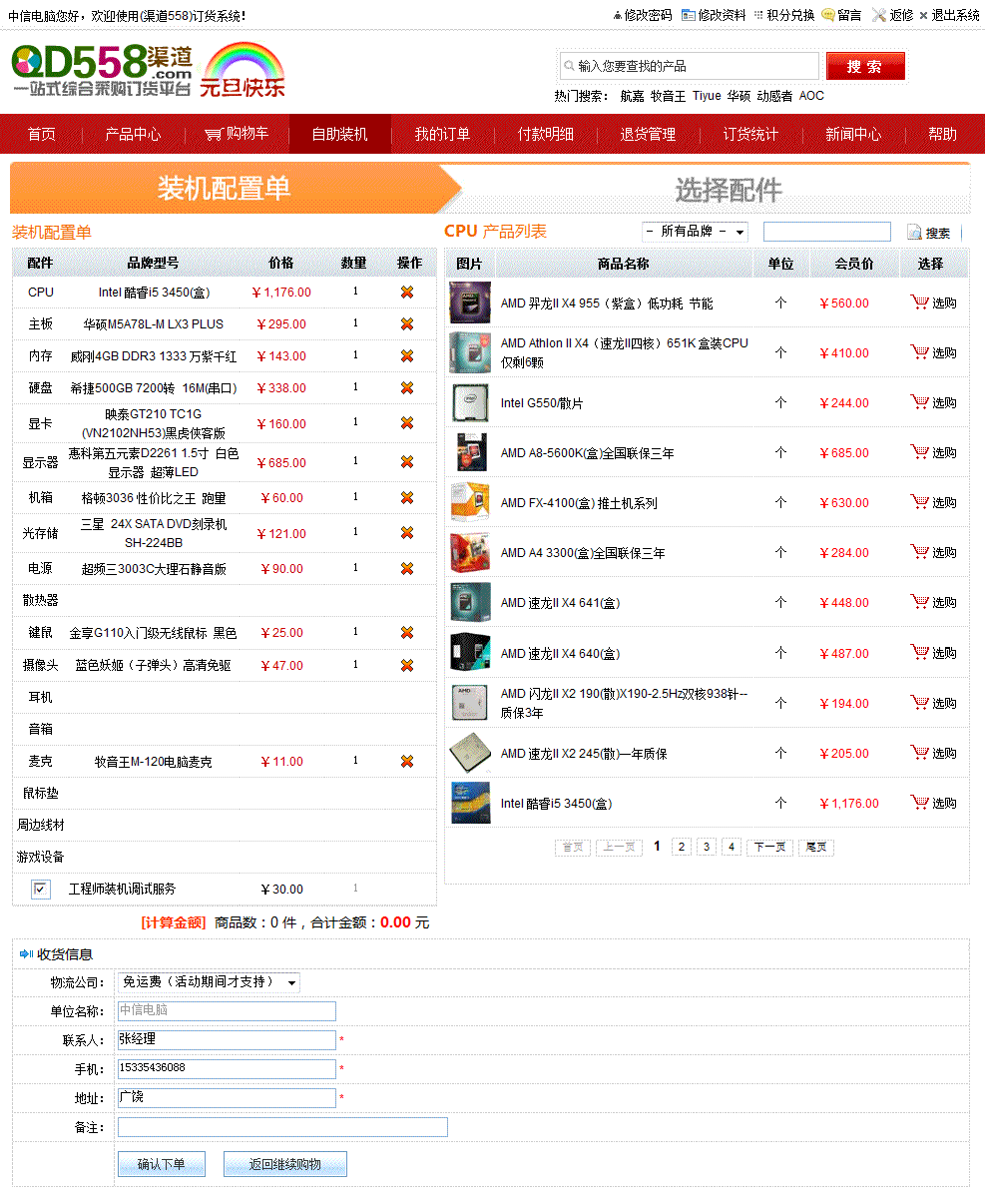The height and width of the screenshot is (1204, 985).
Task: Click the cart icon for AMD A8-5600K
Action: click(x=920, y=452)
